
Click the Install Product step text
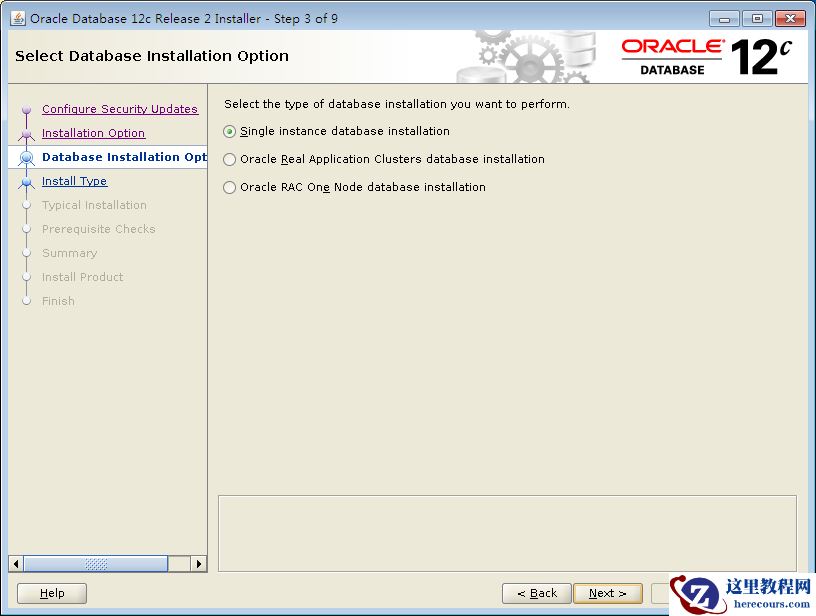82,277
